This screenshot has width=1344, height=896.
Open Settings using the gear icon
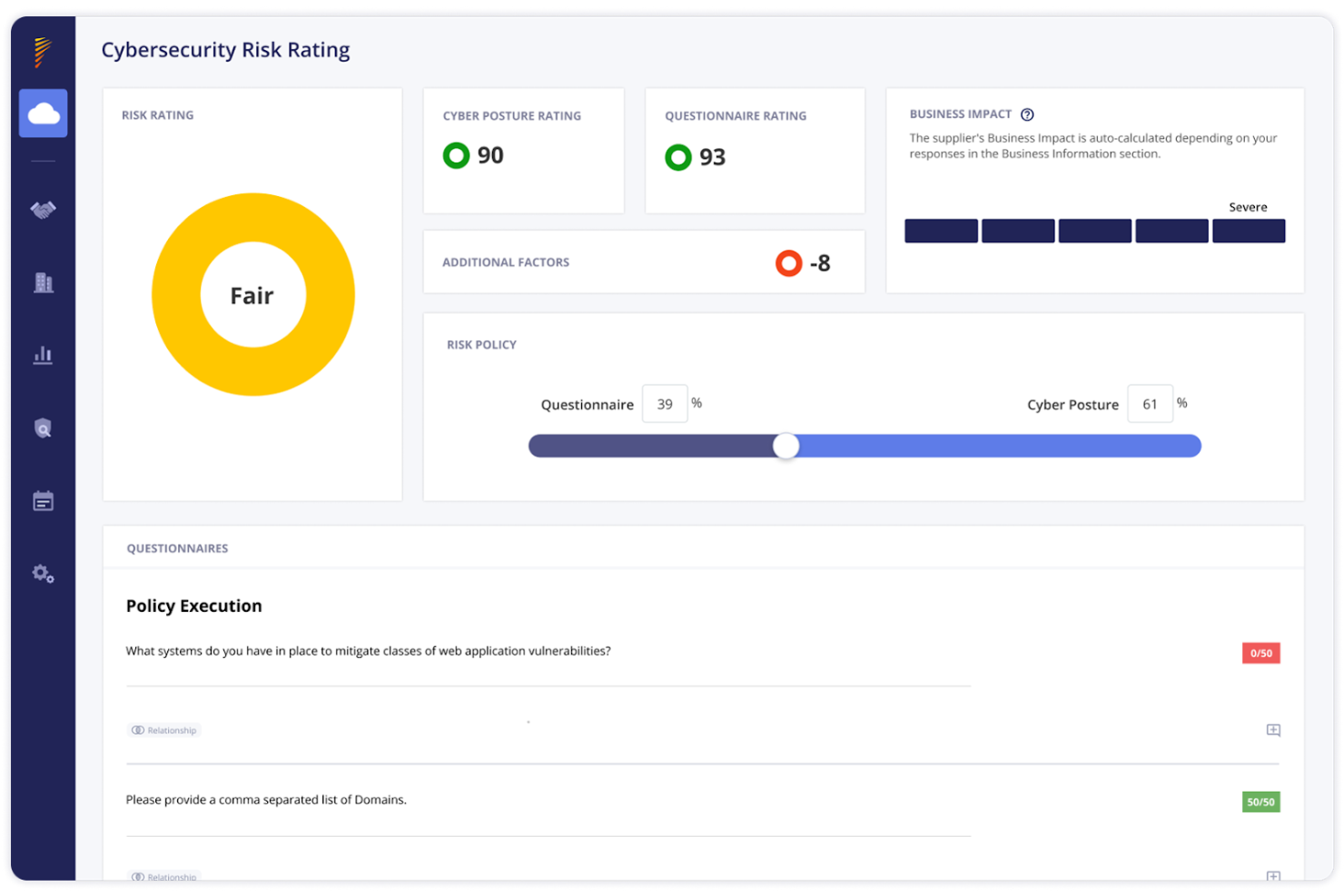42,573
